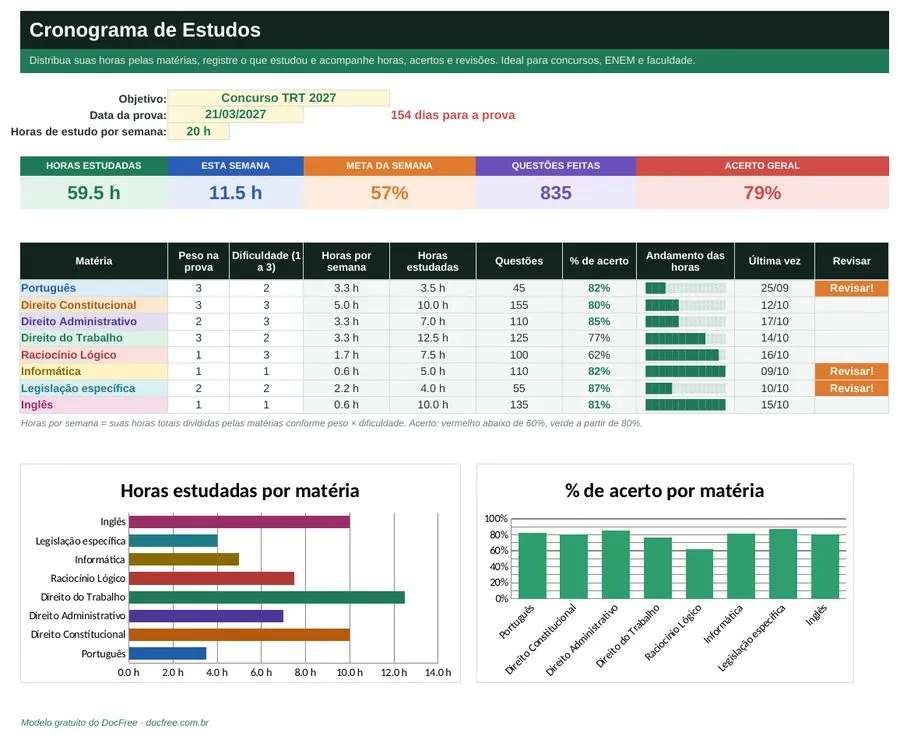The height and width of the screenshot is (739, 900).
Task: Select the Inglês subject cell
Action: pyautogui.click(x=94, y=404)
